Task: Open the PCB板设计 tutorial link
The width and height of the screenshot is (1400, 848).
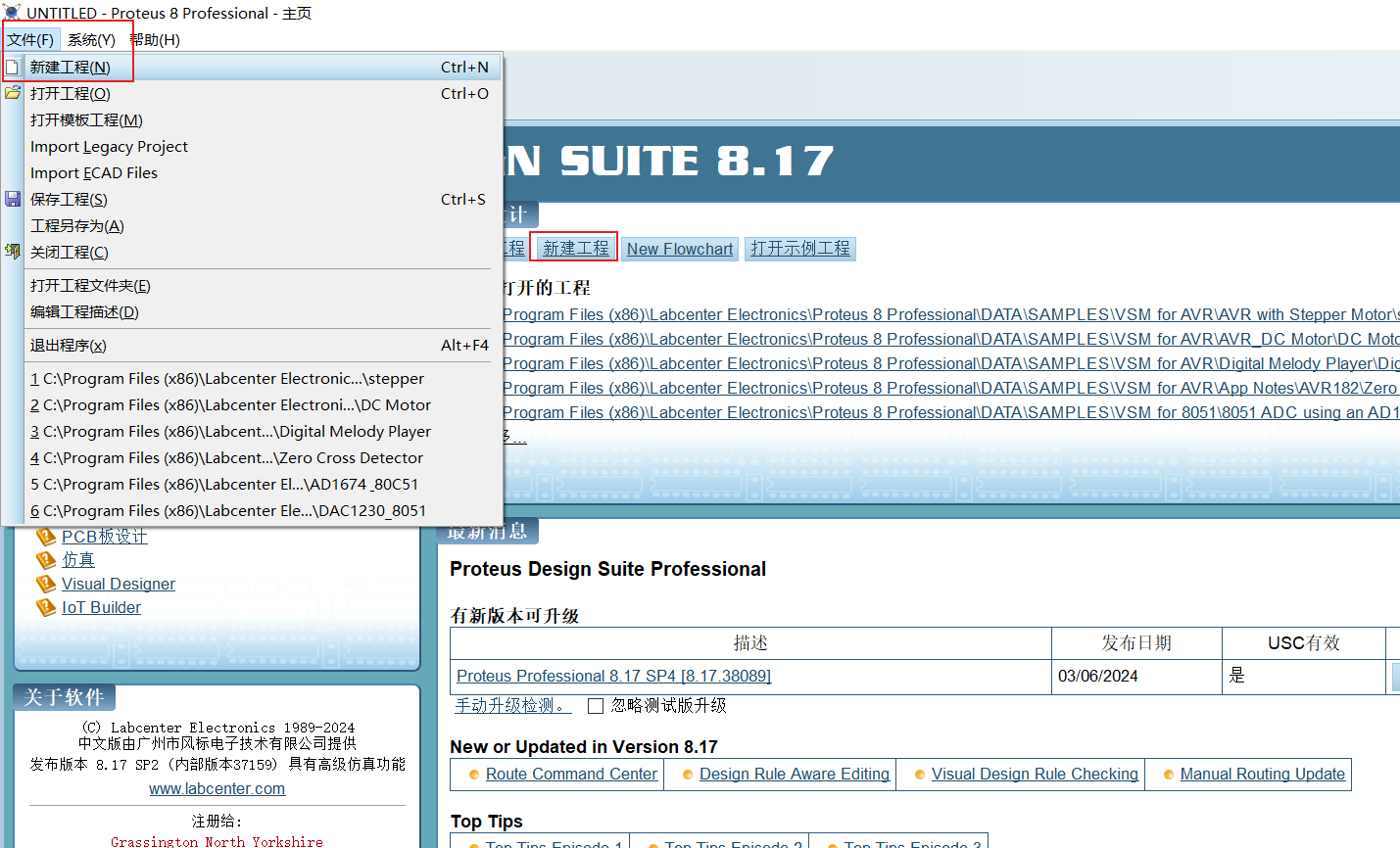Action: coord(105,537)
